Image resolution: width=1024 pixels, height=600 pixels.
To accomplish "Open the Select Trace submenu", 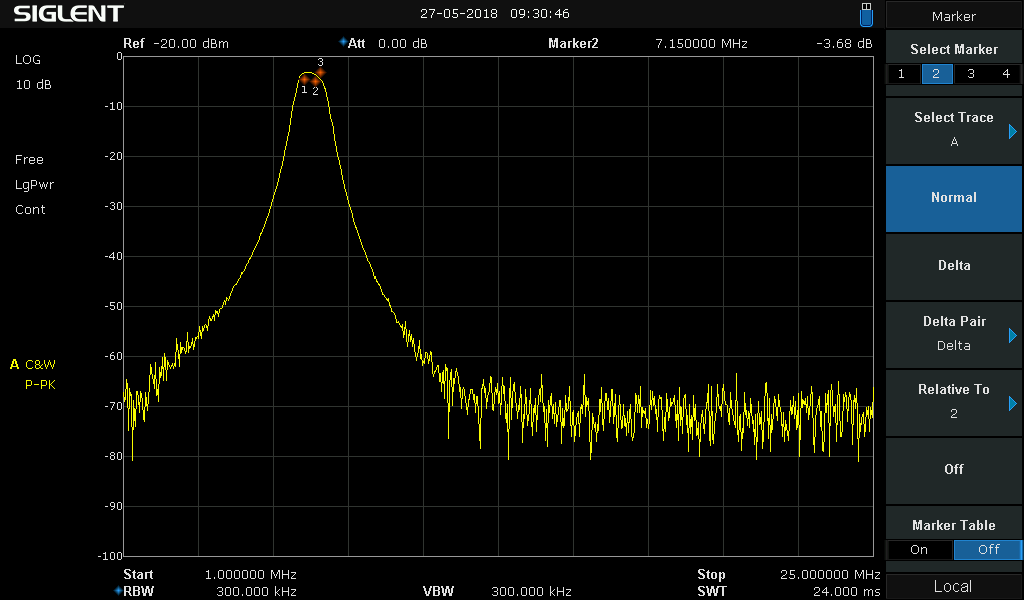I will [953, 130].
